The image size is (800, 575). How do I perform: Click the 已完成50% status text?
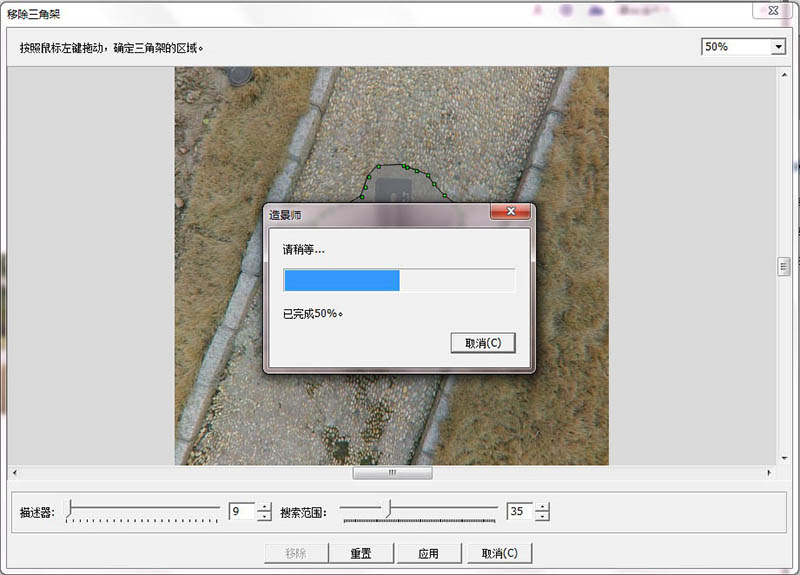[313, 314]
